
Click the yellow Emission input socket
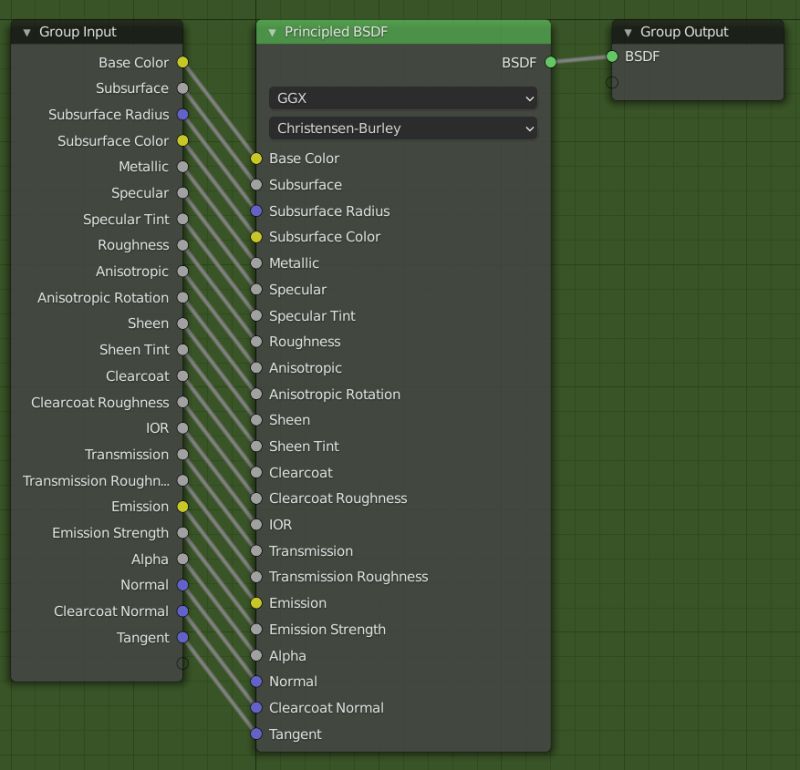point(257,603)
